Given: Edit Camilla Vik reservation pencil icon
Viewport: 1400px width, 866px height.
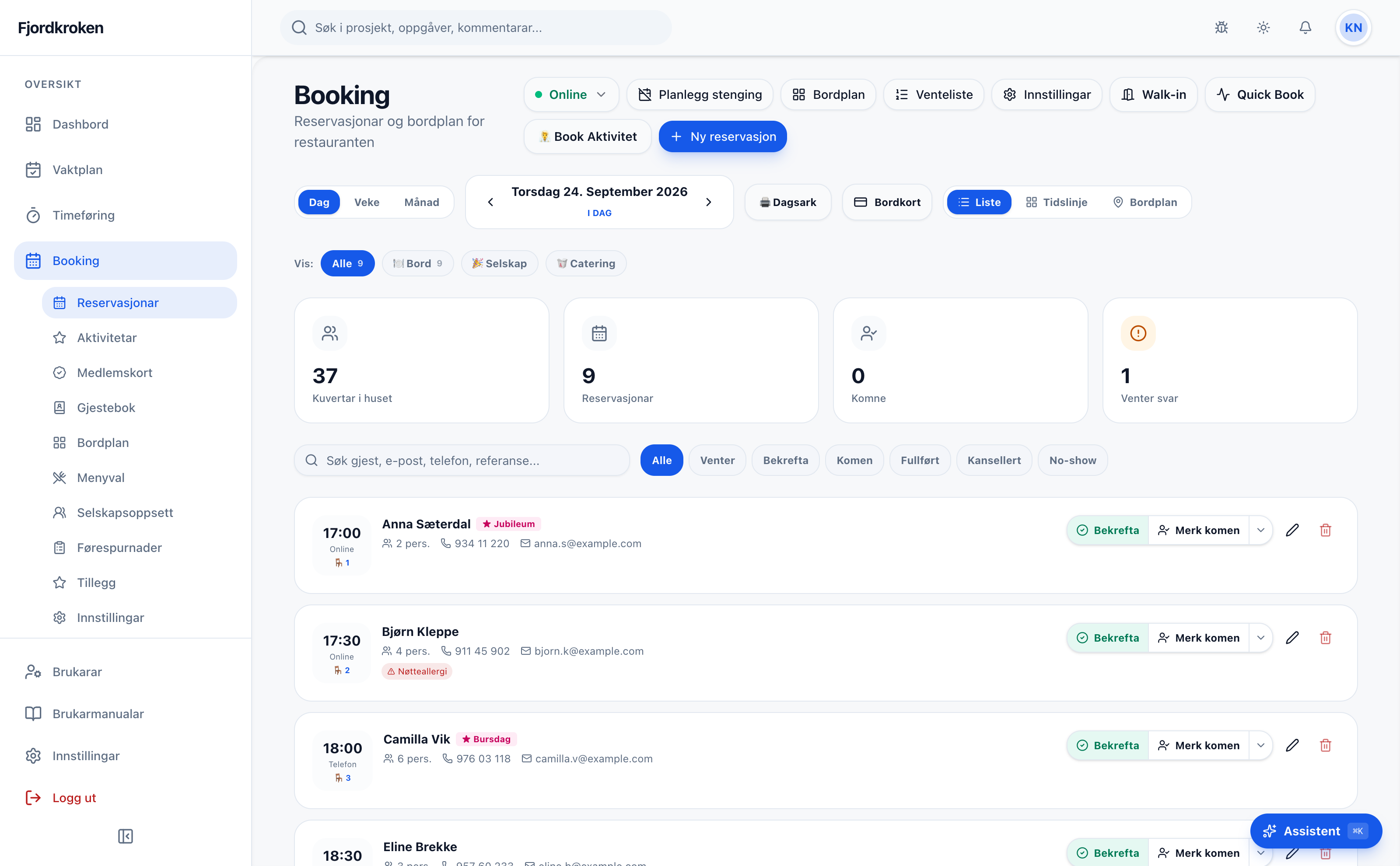Looking at the screenshot, I should pos(1292,745).
